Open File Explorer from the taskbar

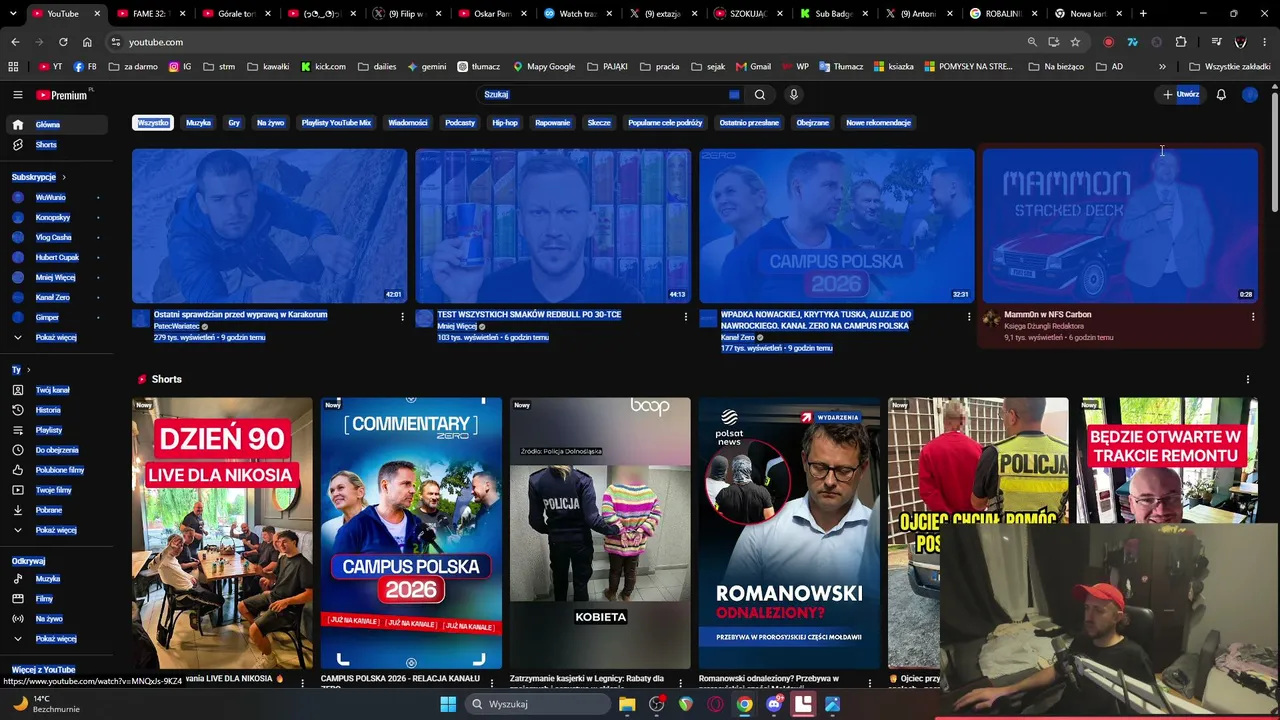click(627, 704)
